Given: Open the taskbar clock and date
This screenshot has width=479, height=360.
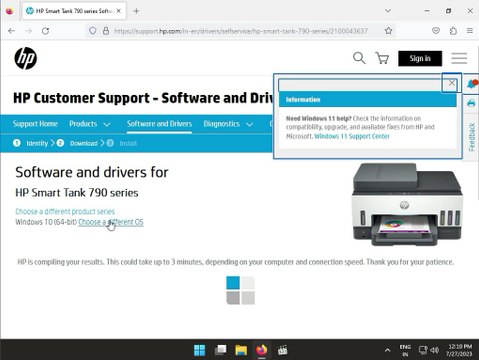Looking at the screenshot, I should (x=460, y=350).
